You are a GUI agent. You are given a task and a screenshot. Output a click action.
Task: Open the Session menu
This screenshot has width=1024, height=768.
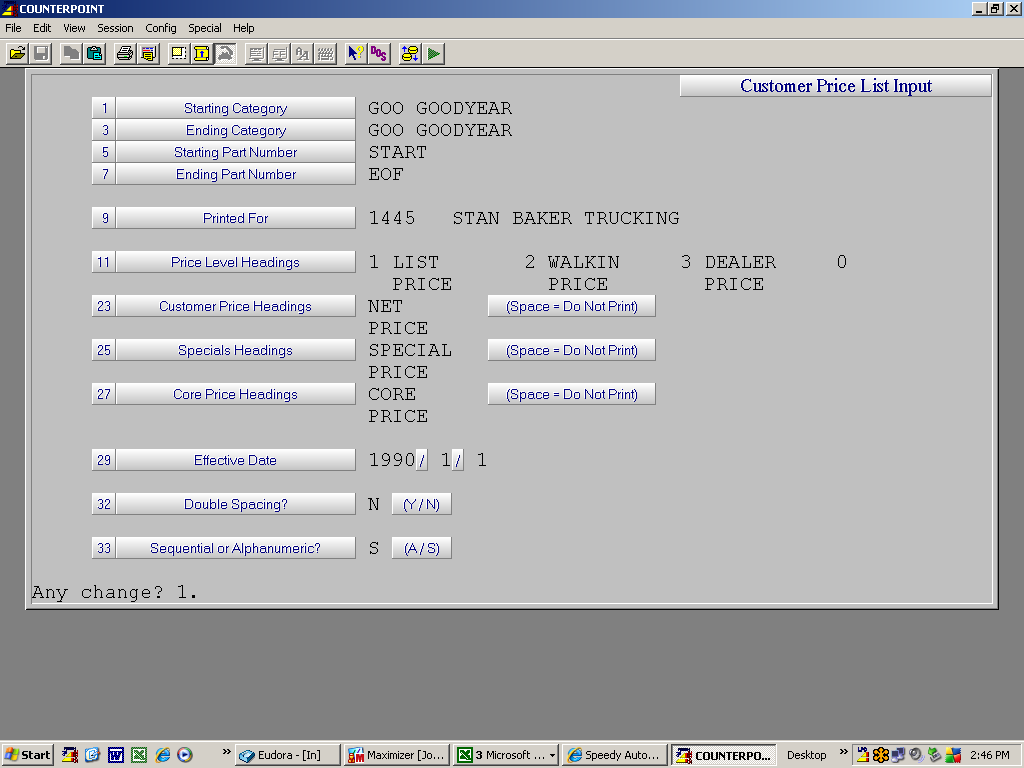[115, 28]
